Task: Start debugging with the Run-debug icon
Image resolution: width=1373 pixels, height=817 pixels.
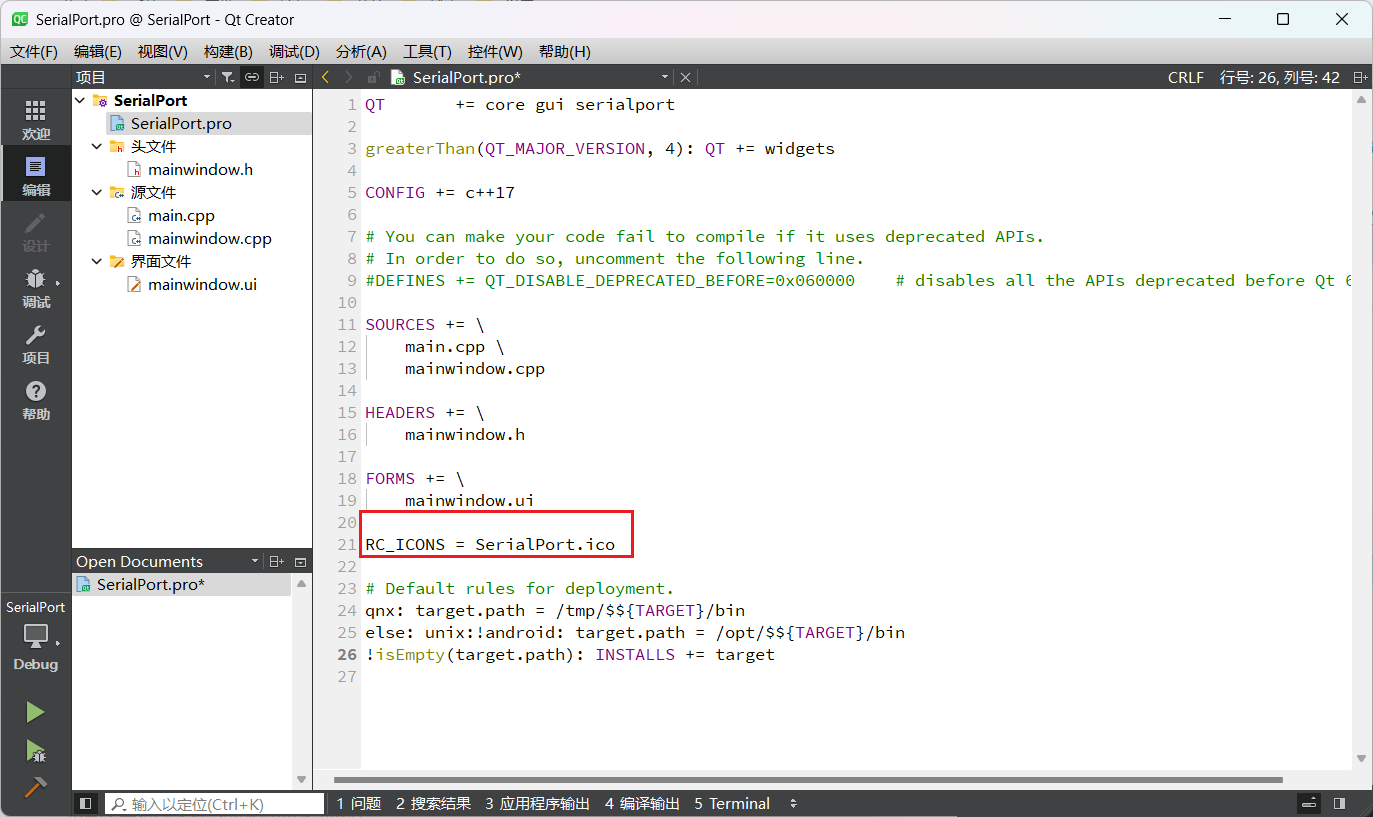Action: [35, 750]
